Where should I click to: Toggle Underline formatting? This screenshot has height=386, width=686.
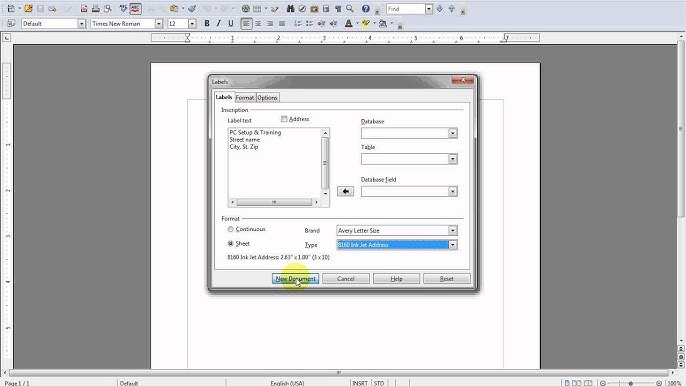click(x=231, y=23)
